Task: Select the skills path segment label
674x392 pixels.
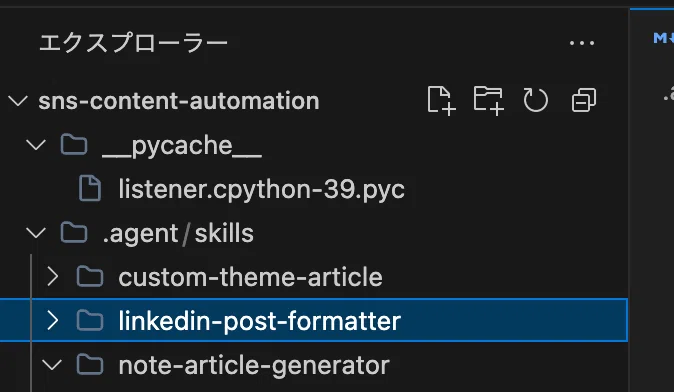Action: click(x=224, y=233)
